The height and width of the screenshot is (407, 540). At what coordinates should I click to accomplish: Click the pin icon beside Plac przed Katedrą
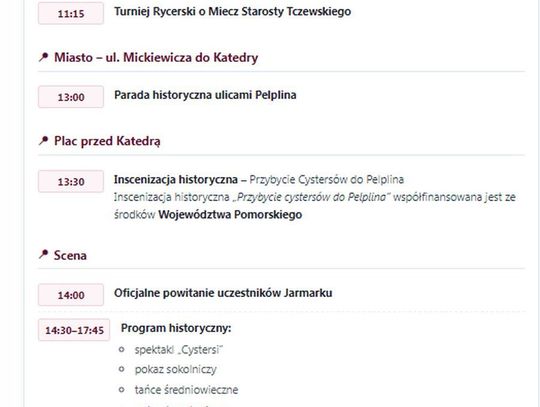[x=43, y=140]
